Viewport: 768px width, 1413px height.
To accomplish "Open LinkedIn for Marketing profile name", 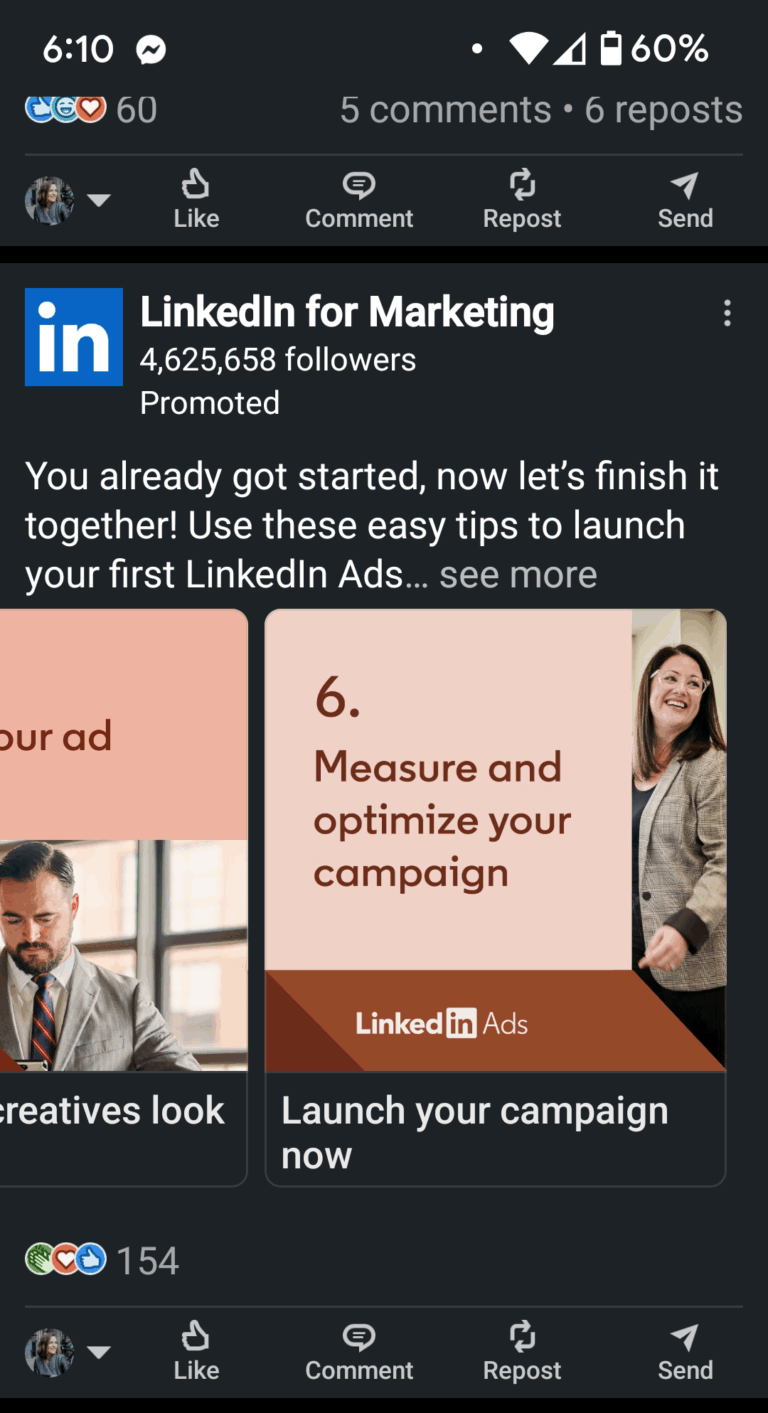I will point(347,311).
